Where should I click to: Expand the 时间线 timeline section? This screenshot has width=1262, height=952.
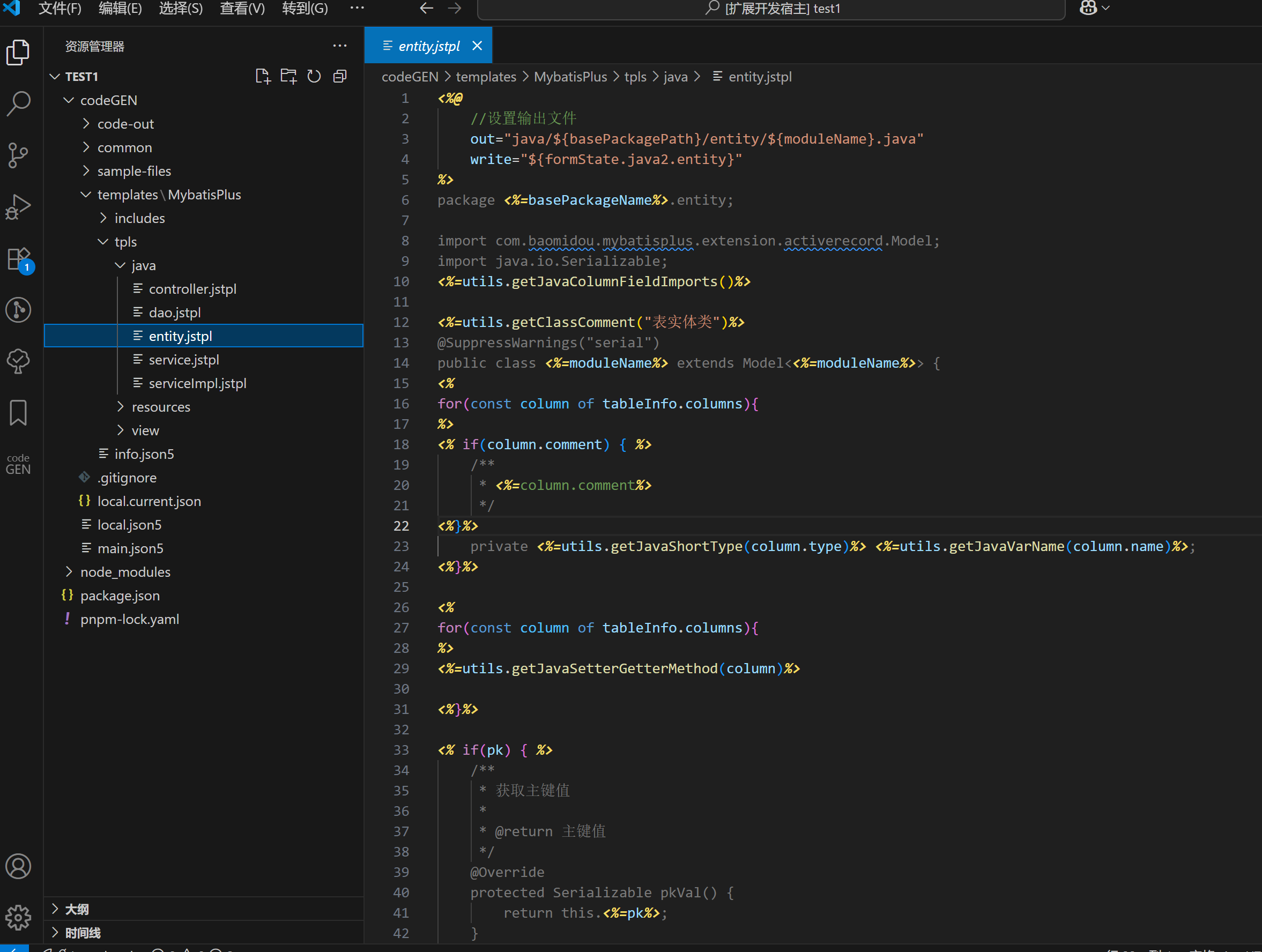pos(204,933)
